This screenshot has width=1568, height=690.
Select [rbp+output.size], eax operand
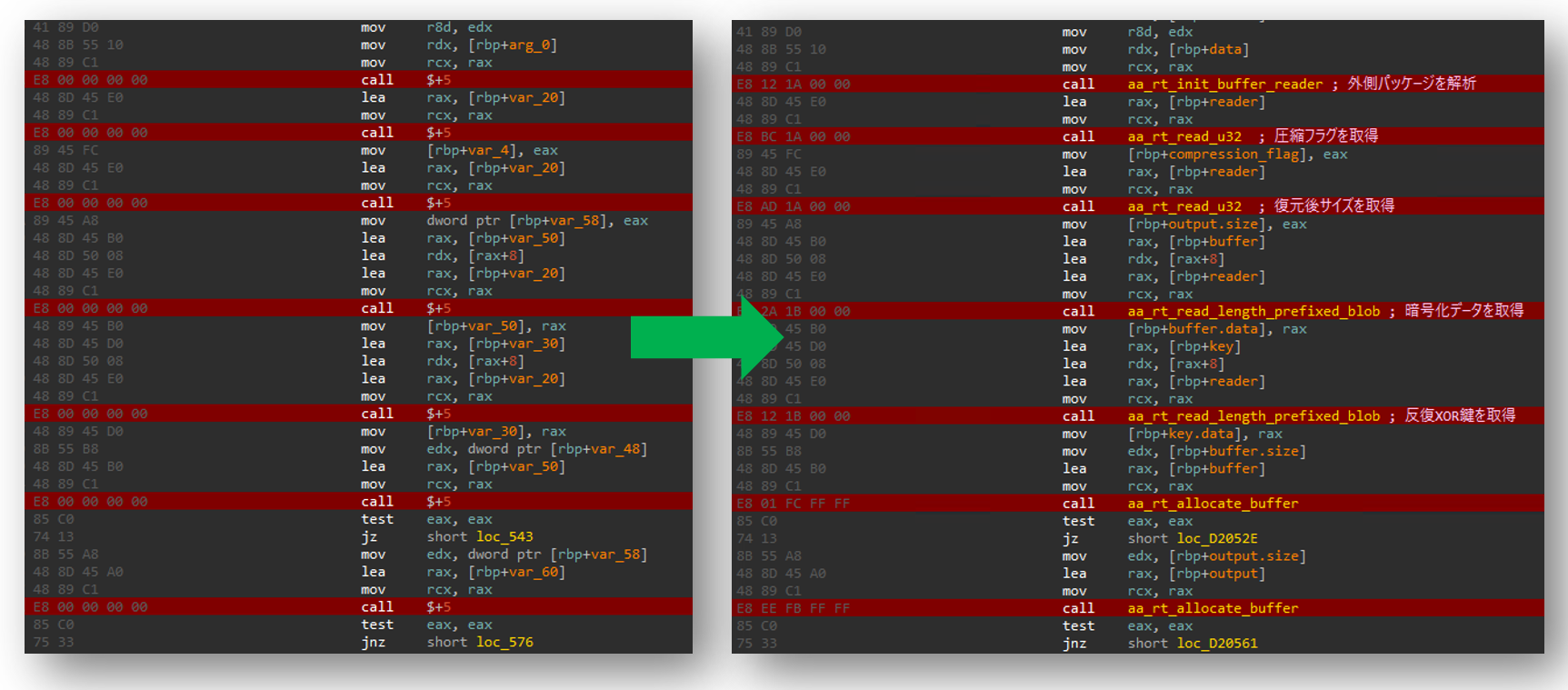click(x=1217, y=225)
